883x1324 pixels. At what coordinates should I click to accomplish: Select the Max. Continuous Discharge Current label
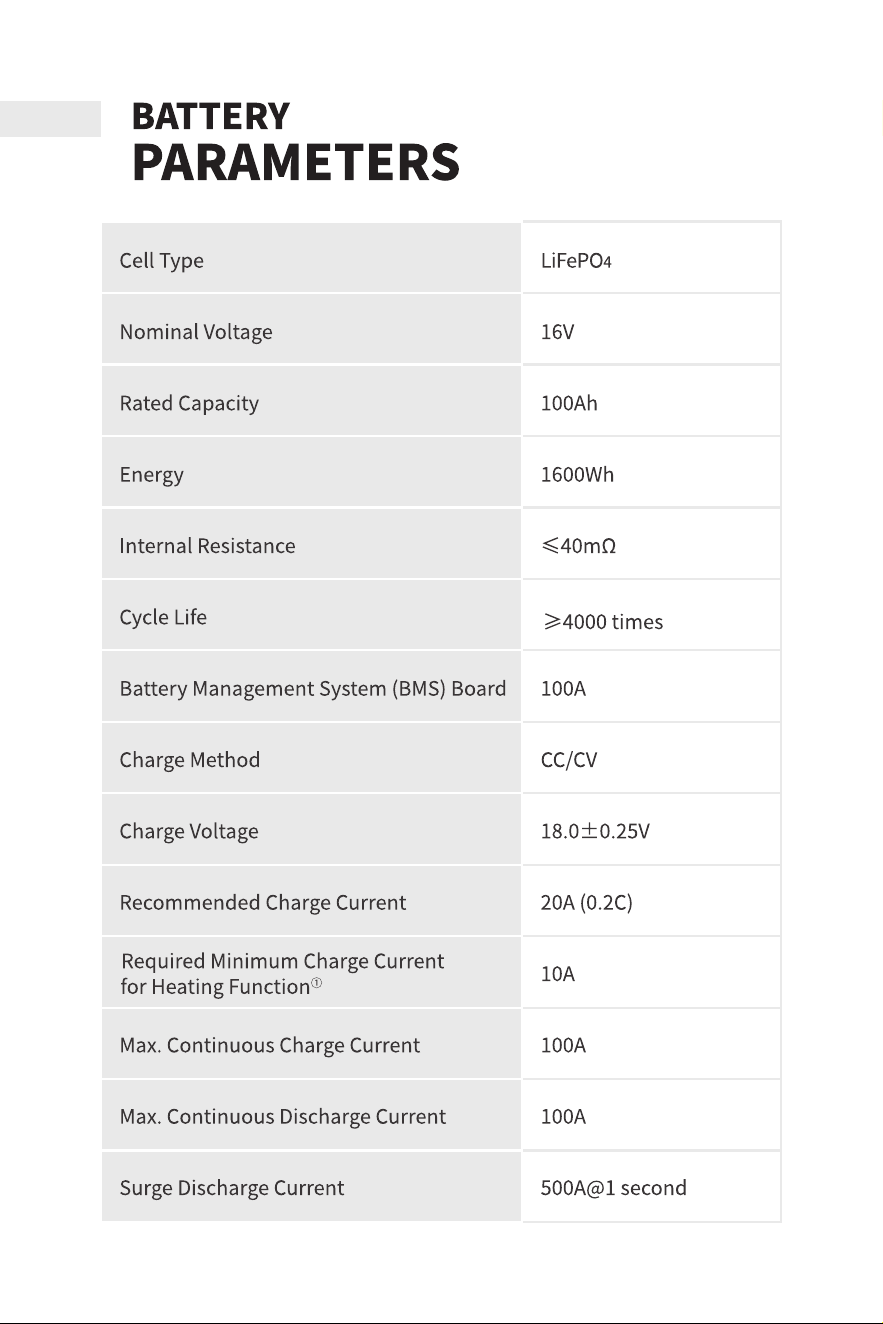(283, 1117)
